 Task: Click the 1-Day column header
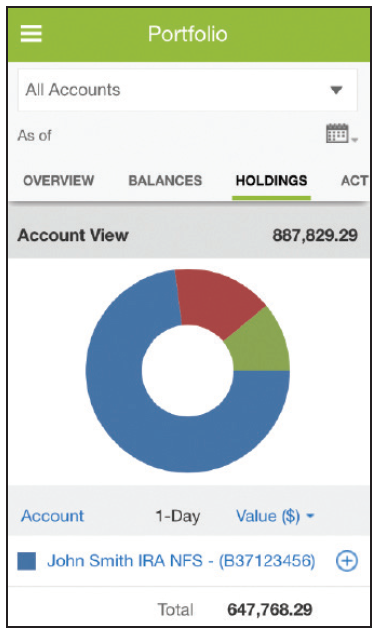click(178, 516)
